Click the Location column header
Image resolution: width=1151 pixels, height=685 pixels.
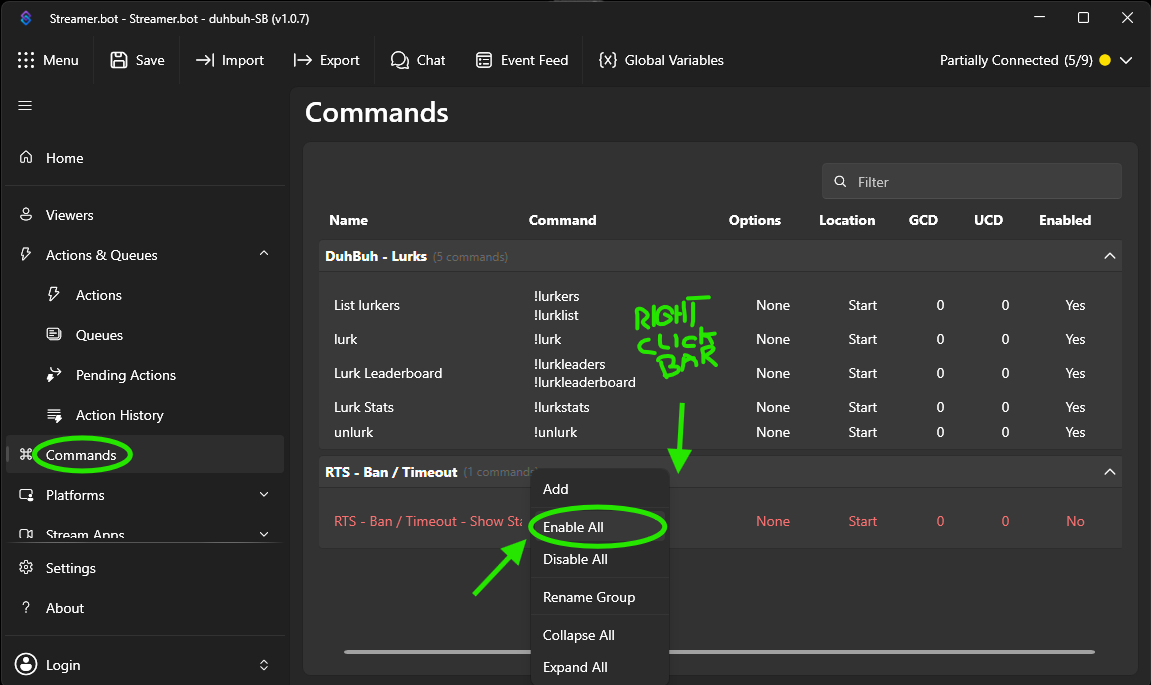coord(847,220)
